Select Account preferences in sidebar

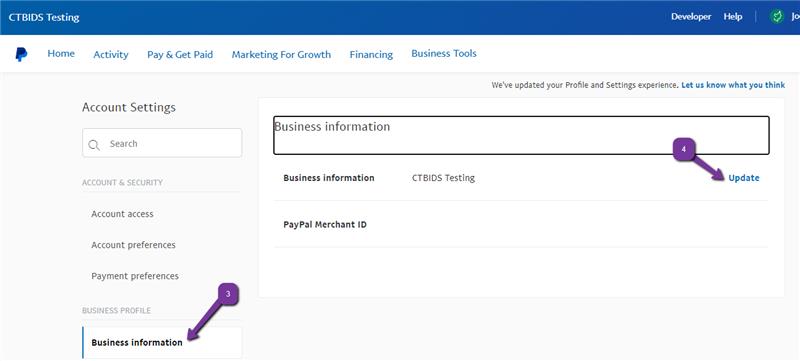133,245
